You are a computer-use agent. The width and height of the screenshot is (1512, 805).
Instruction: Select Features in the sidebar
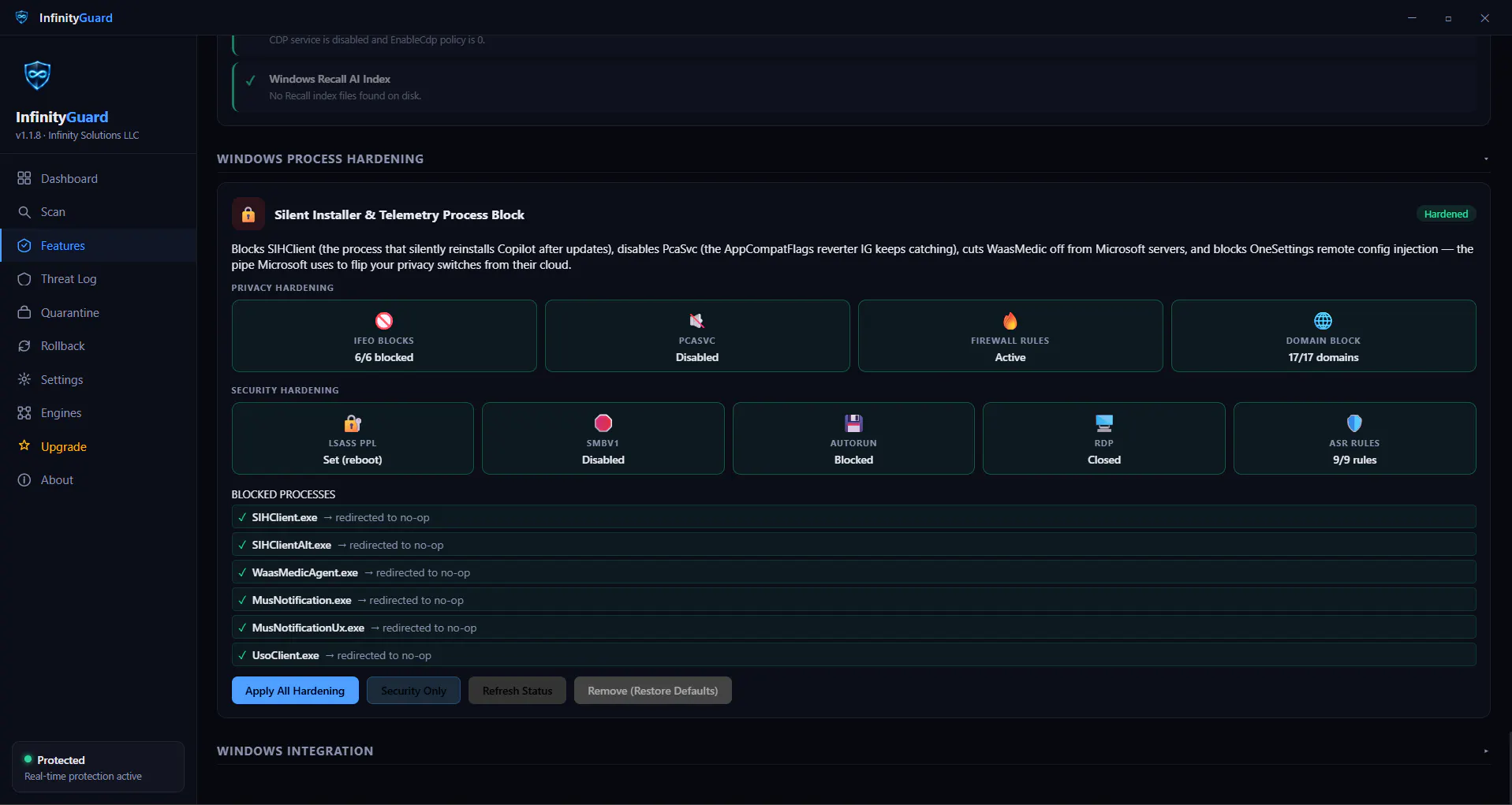point(99,245)
